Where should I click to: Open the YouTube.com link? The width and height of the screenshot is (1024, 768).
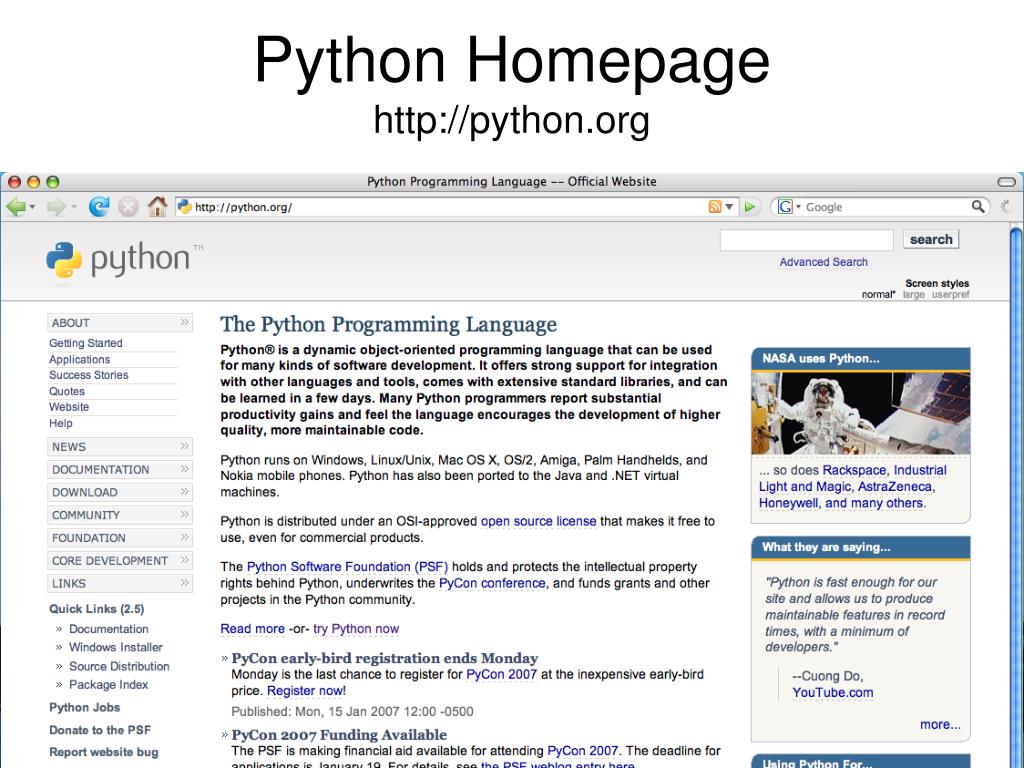(833, 692)
